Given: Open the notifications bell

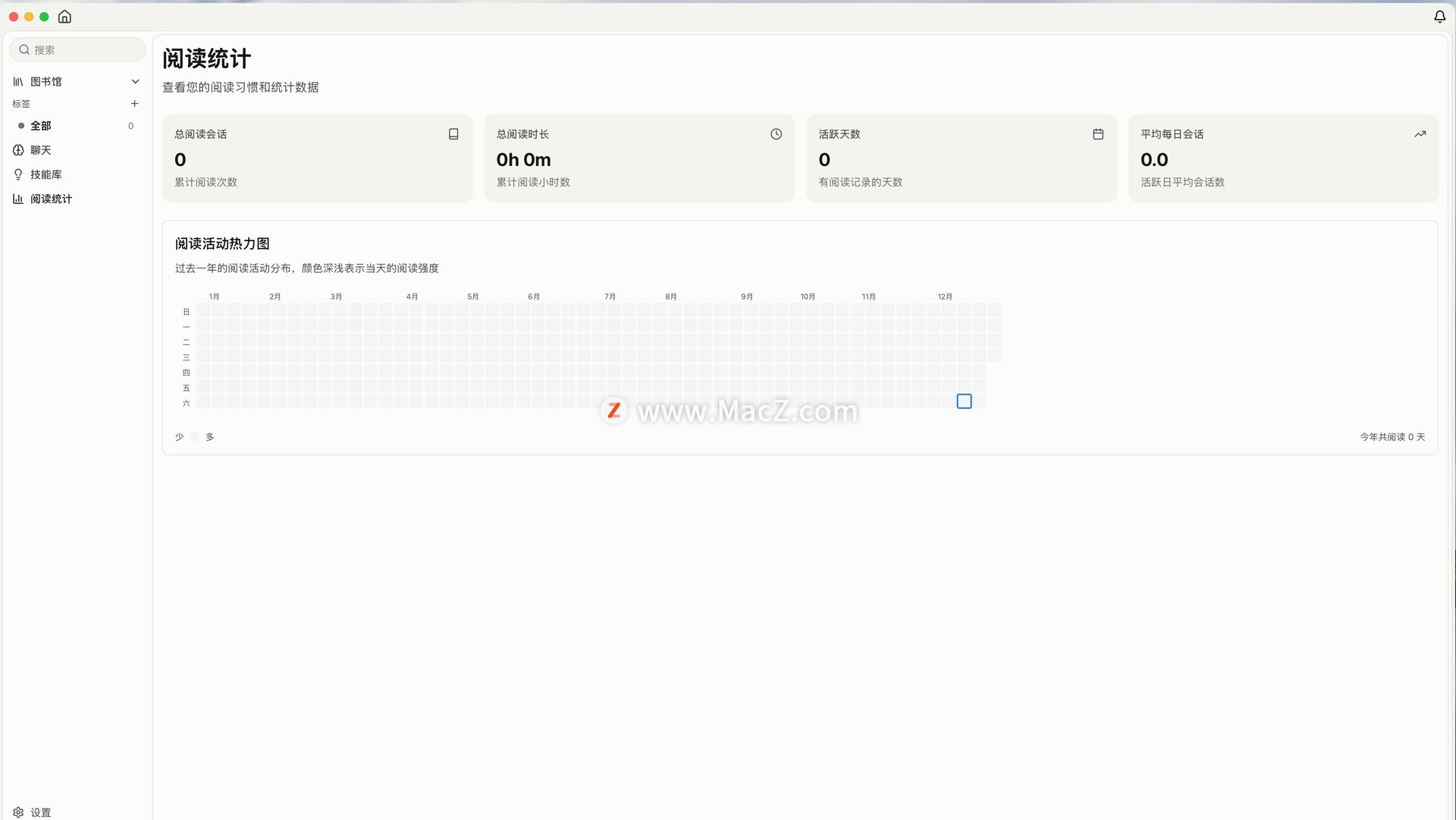Looking at the screenshot, I should (1439, 17).
